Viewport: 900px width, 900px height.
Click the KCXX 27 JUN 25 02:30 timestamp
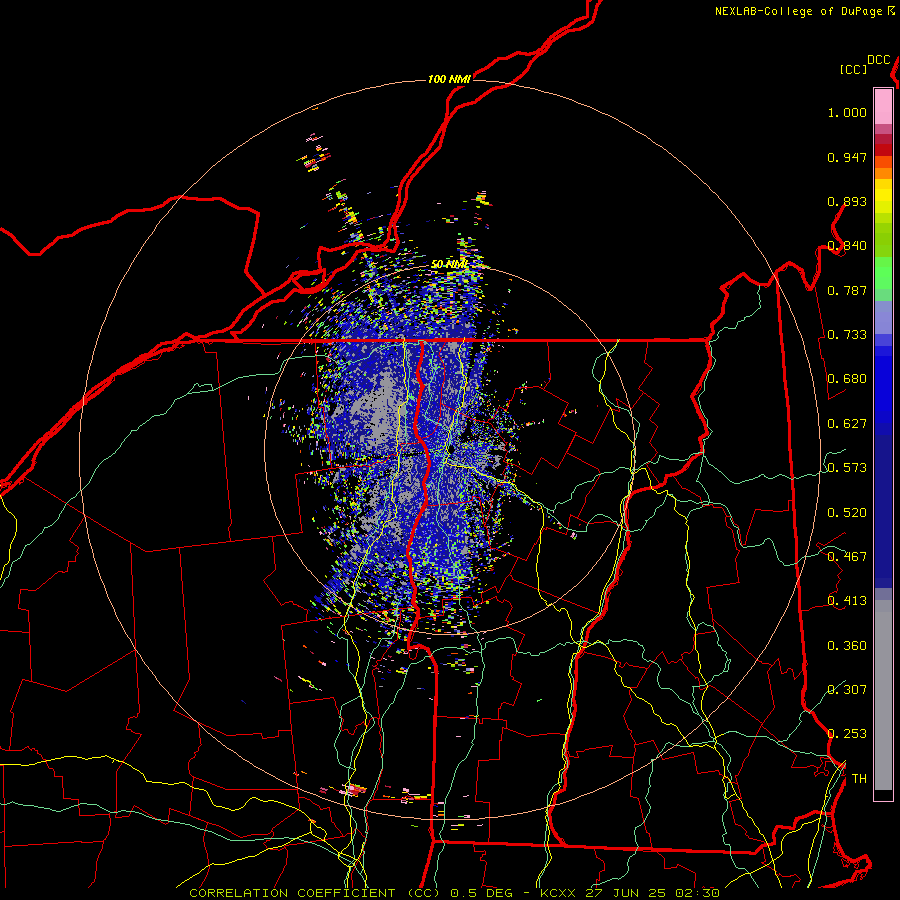(x=630, y=893)
